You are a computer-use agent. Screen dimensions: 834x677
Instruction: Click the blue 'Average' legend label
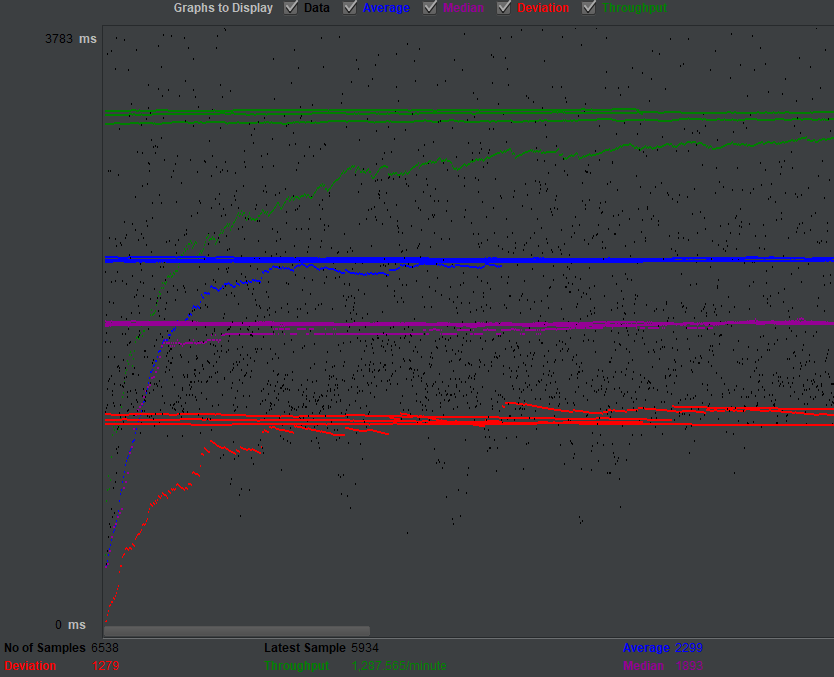coord(386,8)
